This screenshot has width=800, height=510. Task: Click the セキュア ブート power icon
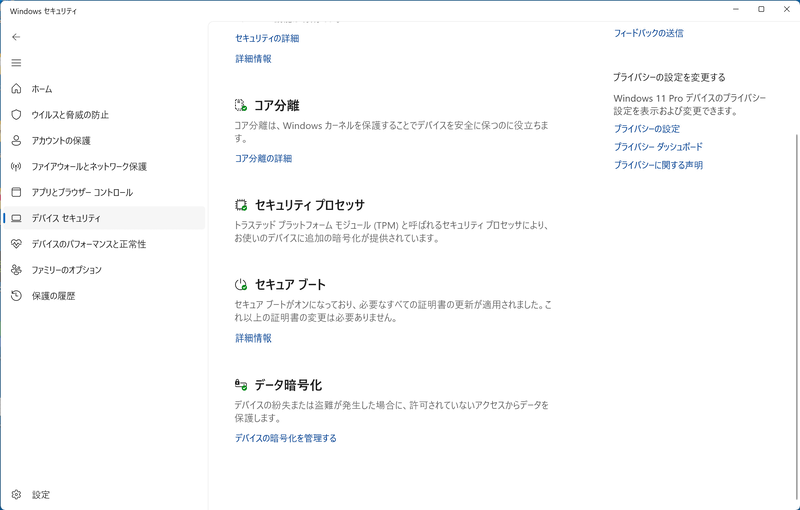(x=241, y=285)
